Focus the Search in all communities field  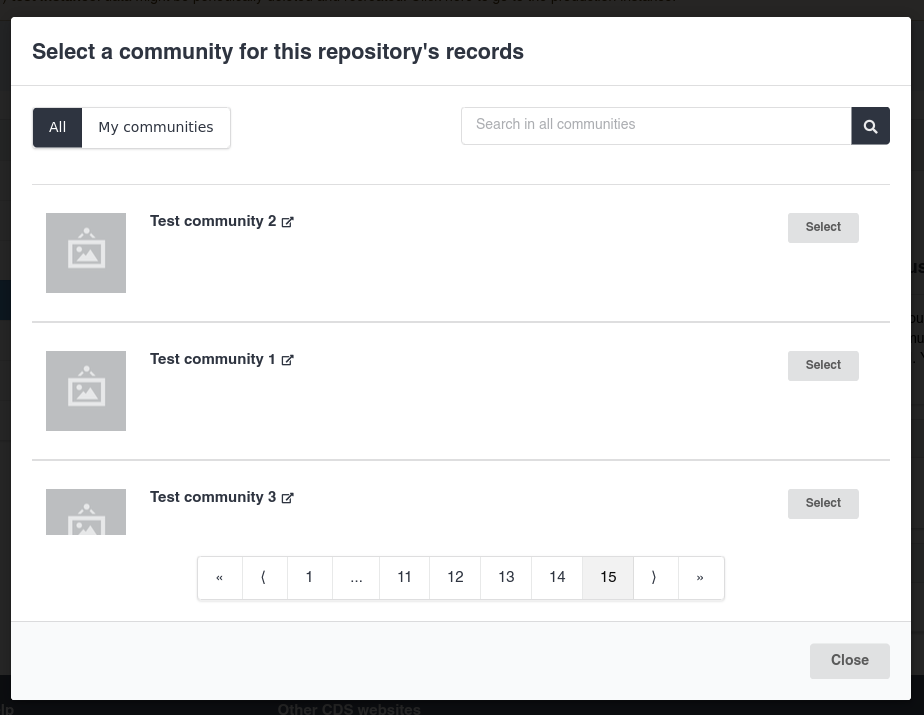click(656, 126)
